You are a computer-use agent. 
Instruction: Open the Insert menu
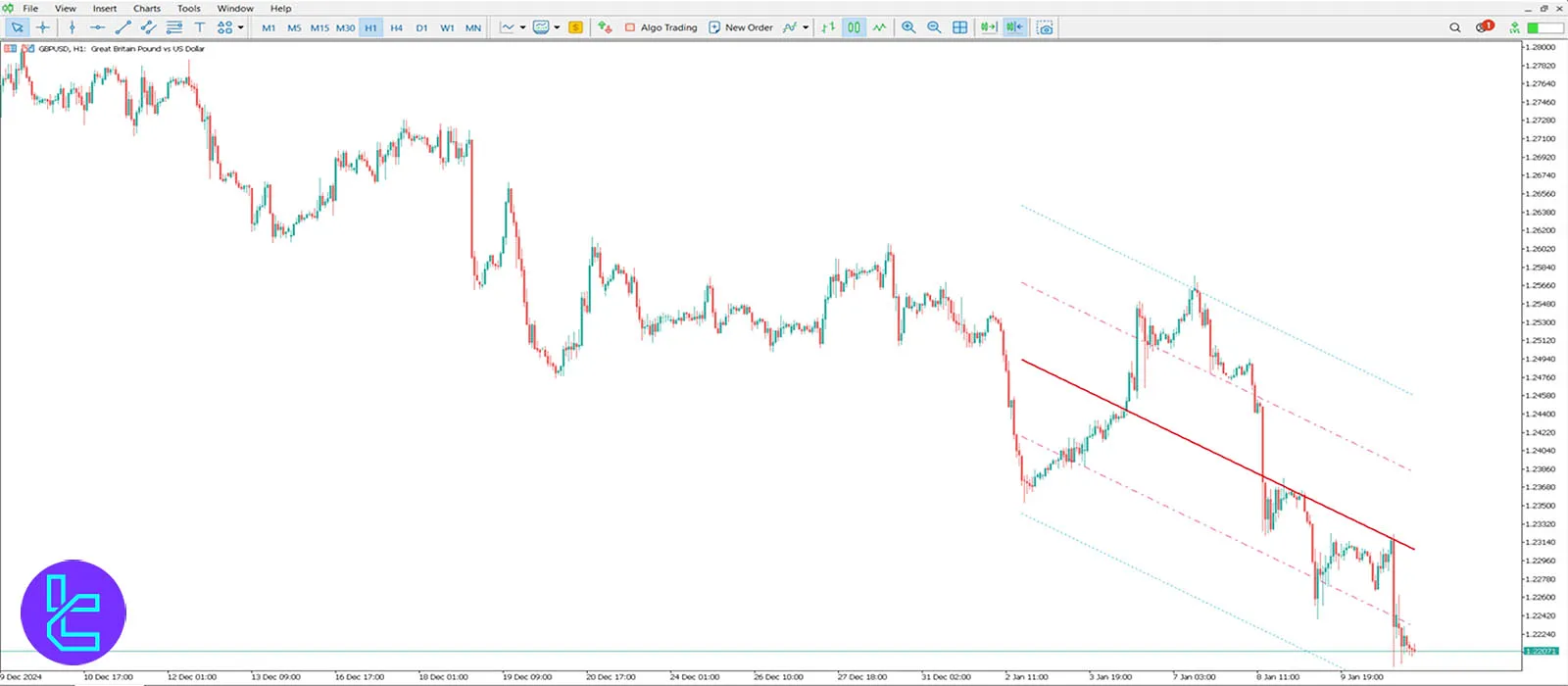click(105, 8)
